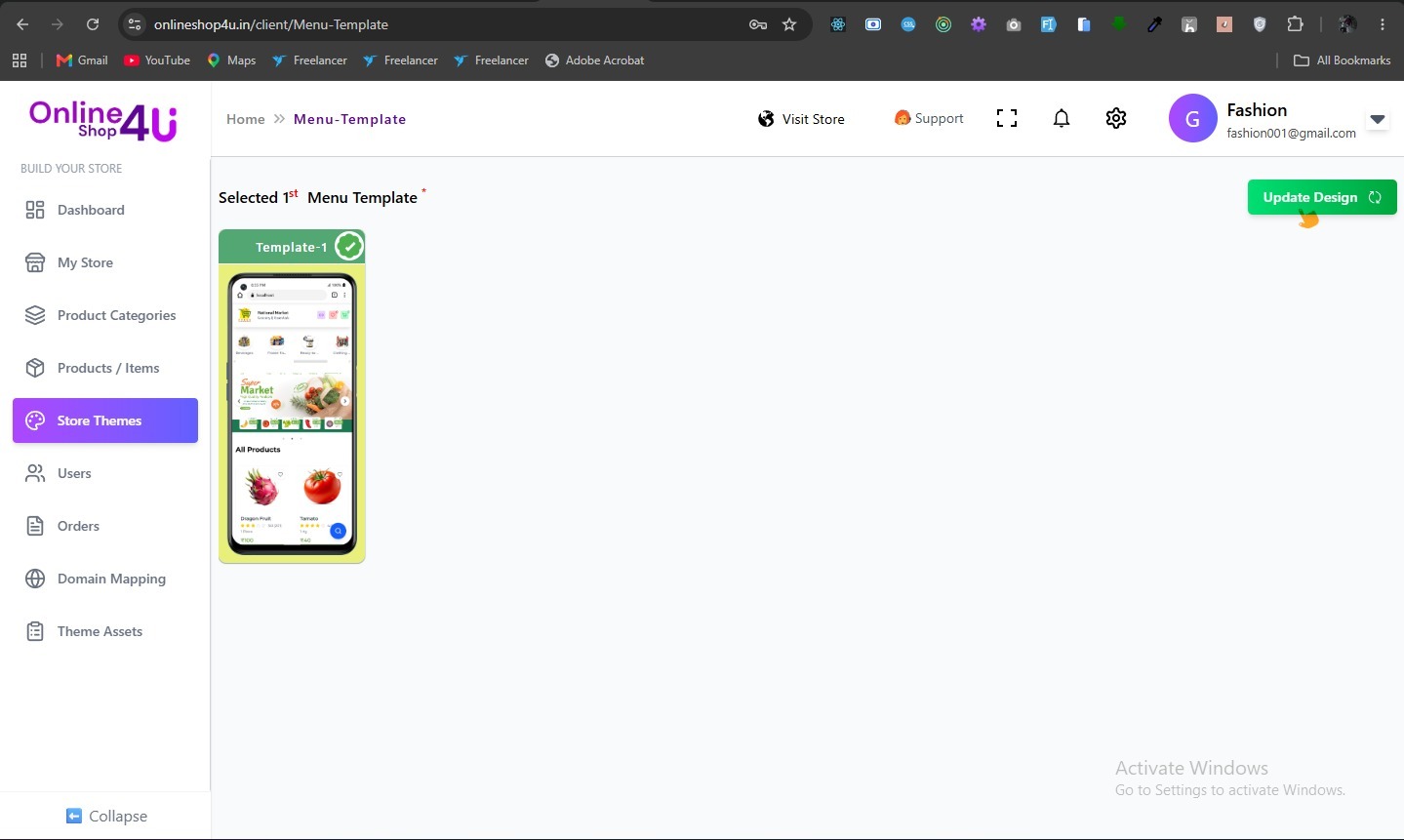
Task: Reload the page
Action: pyautogui.click(x=93, y=24)
